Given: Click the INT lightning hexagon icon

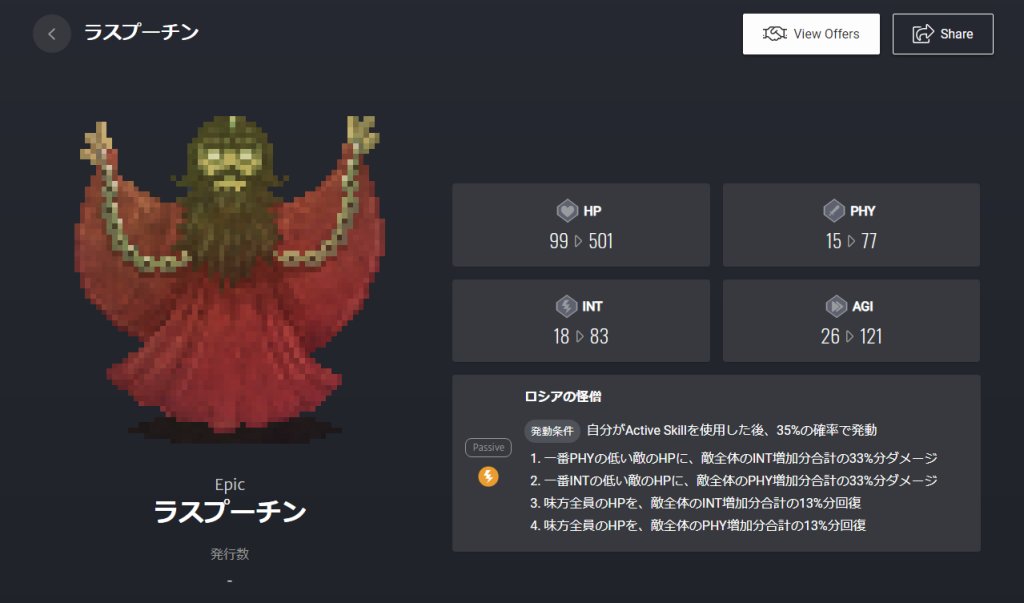Looking at the screenshot, I should click(x=566, y=306).
